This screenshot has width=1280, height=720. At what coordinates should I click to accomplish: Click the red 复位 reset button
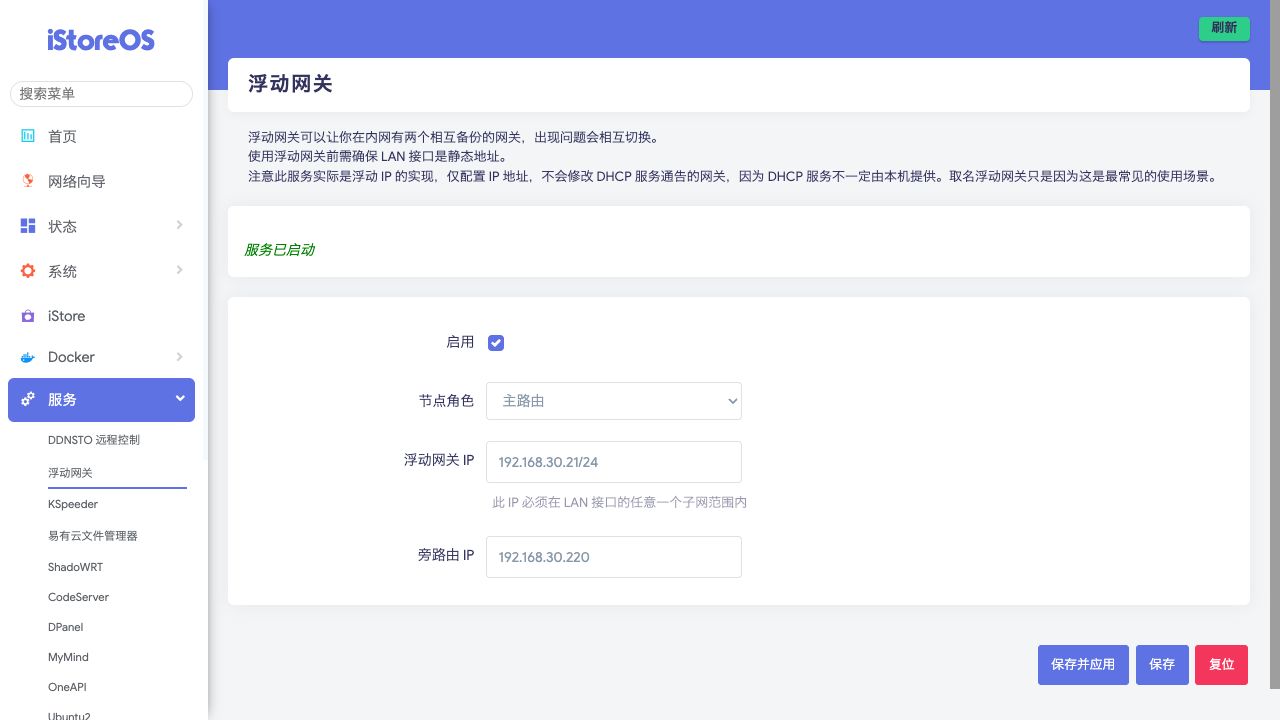(1221, 665)
